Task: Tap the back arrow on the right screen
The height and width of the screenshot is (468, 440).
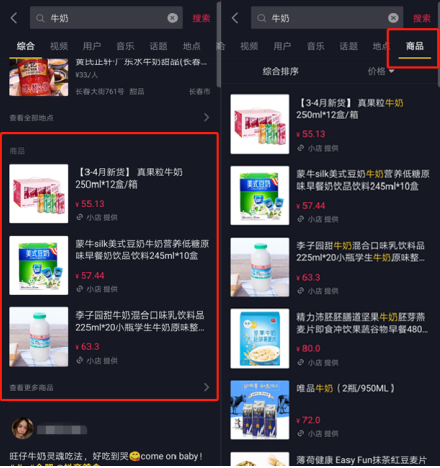Action: point(235,18)
